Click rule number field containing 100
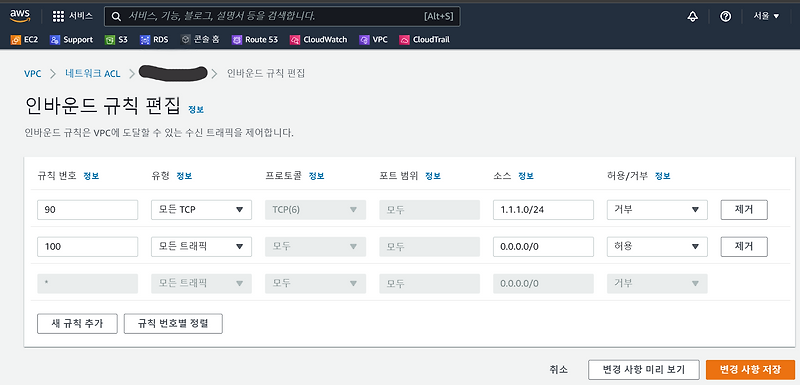Screen dimensions: 800x385 point(88,246)
